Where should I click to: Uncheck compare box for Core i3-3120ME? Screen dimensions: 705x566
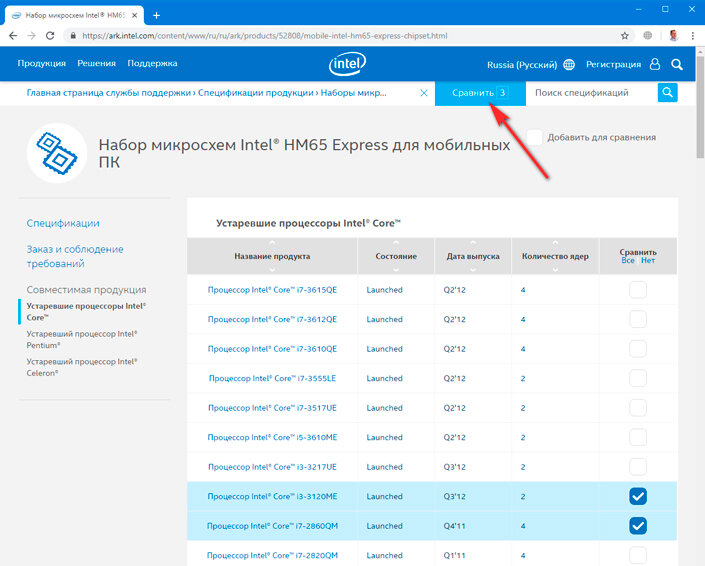pyautogui.click(x=638, y=496)
